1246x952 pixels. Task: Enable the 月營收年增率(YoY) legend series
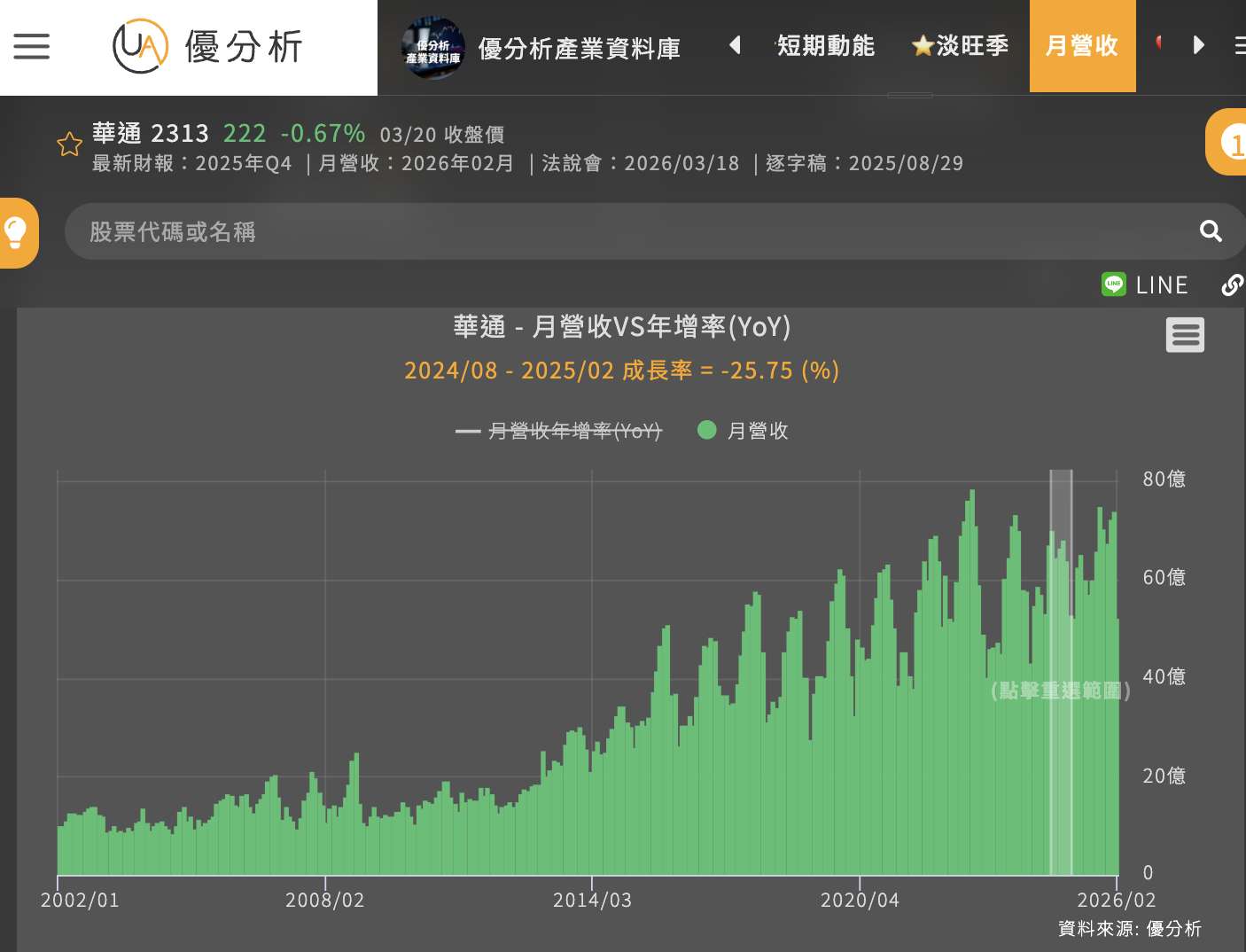(558, 431)
